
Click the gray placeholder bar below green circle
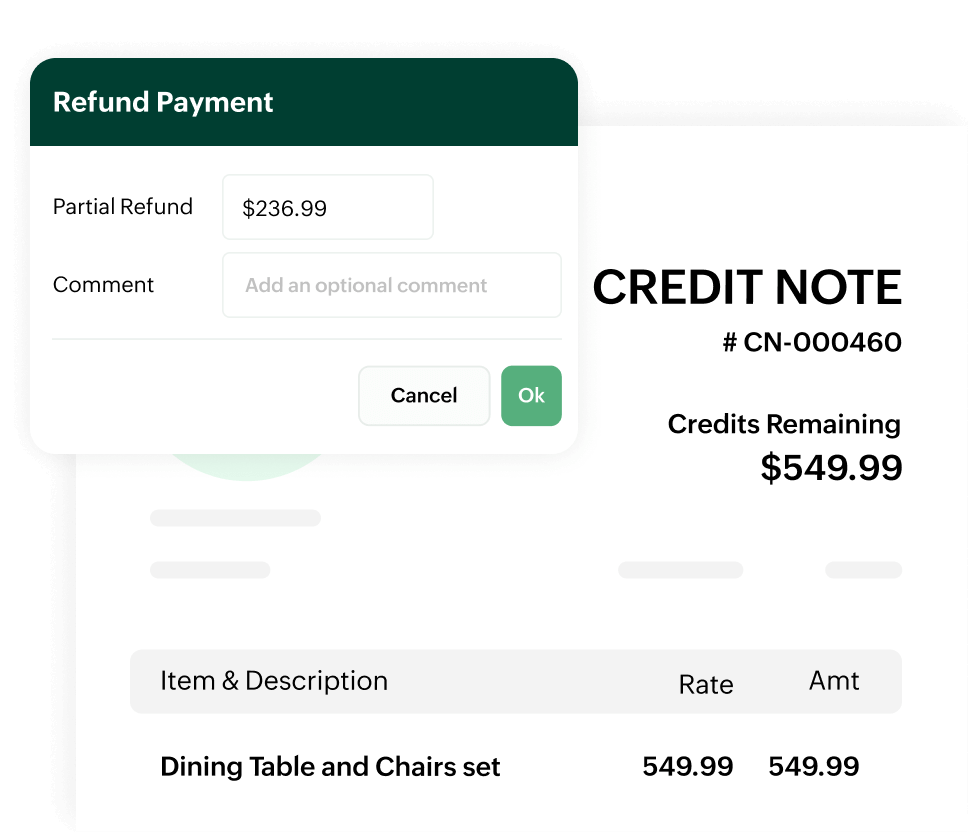coord(235,518)
